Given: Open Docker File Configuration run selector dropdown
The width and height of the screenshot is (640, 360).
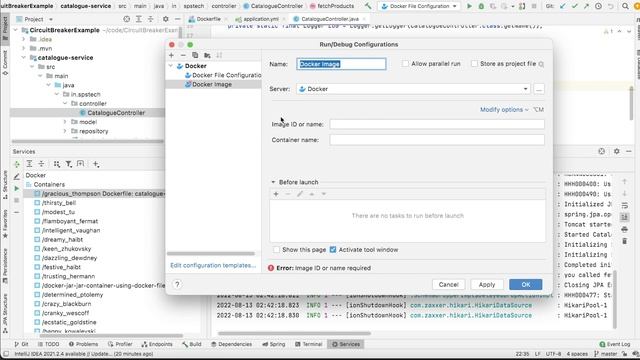Looking at the screenshot, I should [419, 6].
